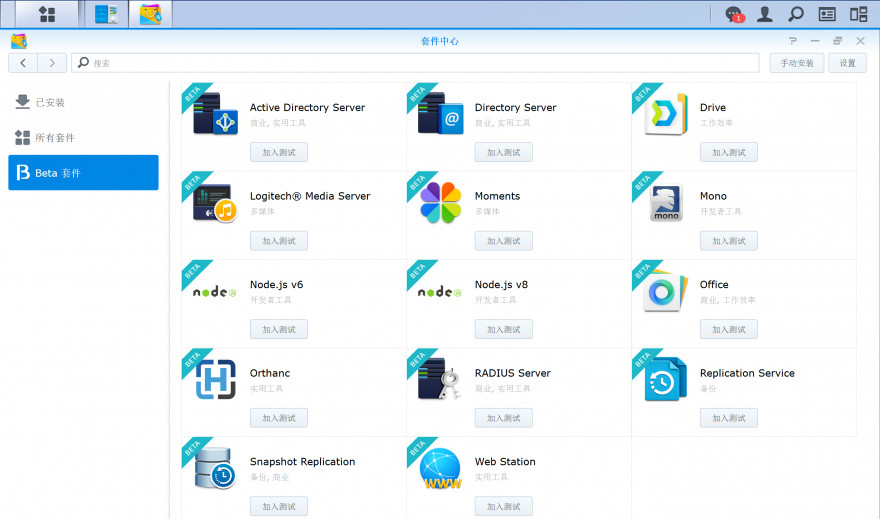Click 加入测试 under Node.js v8
Image resolution: width=880 pixels, height=519 pixels.
(504, 330)
